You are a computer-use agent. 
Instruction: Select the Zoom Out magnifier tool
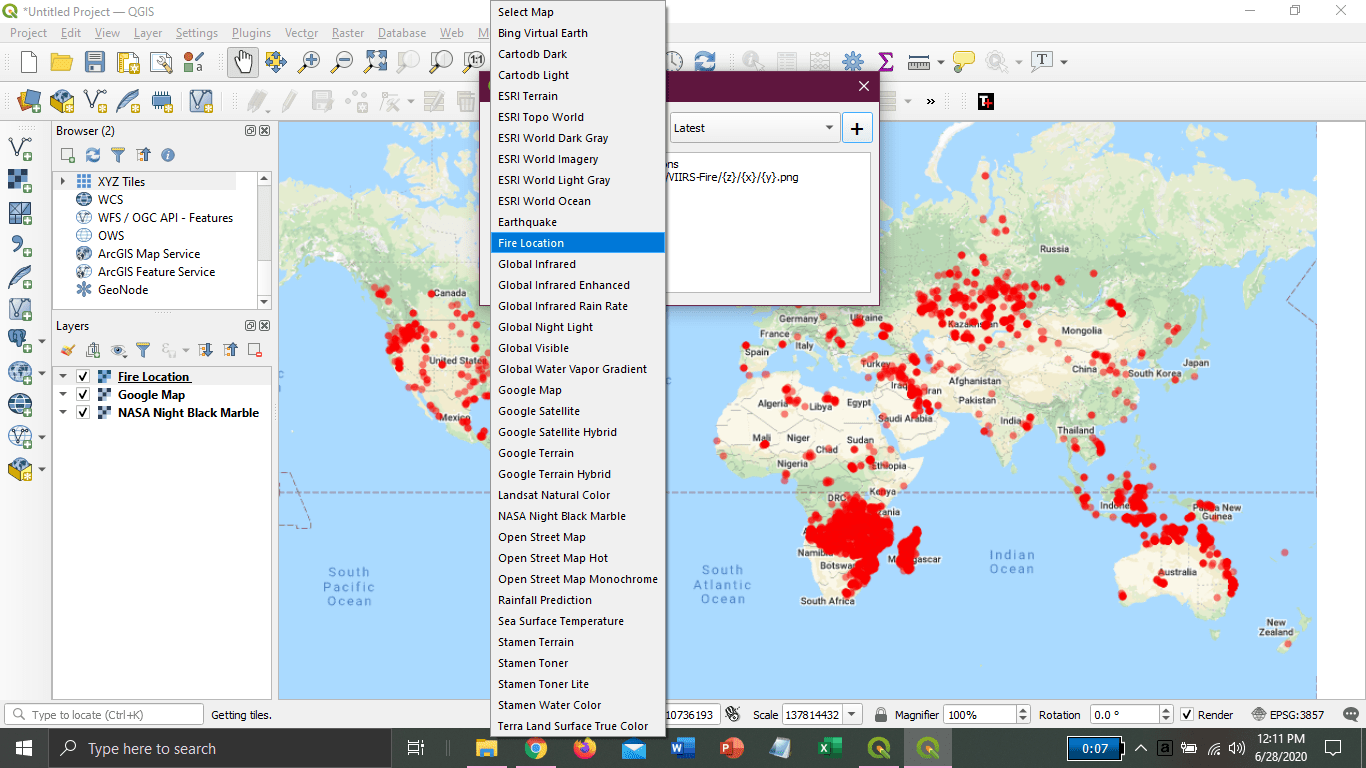point(342,62)
